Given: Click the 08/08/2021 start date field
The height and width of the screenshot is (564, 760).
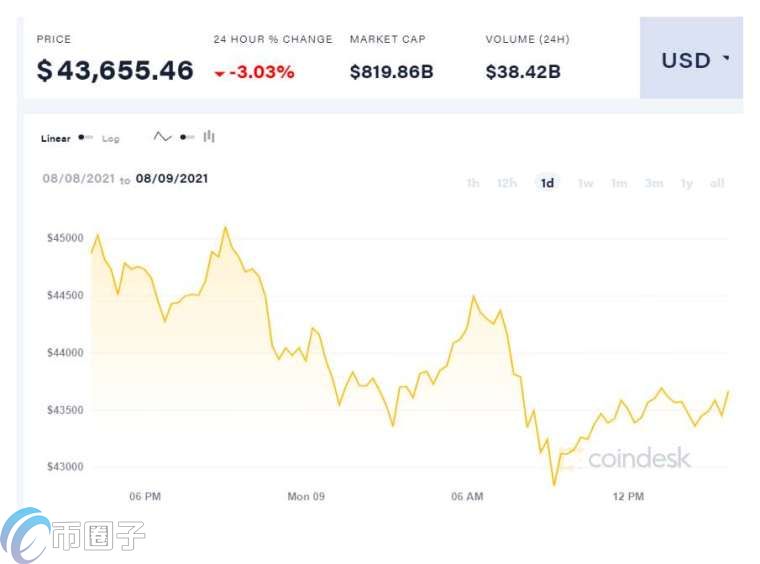Looking at the screenshot, I should point(79,179).
